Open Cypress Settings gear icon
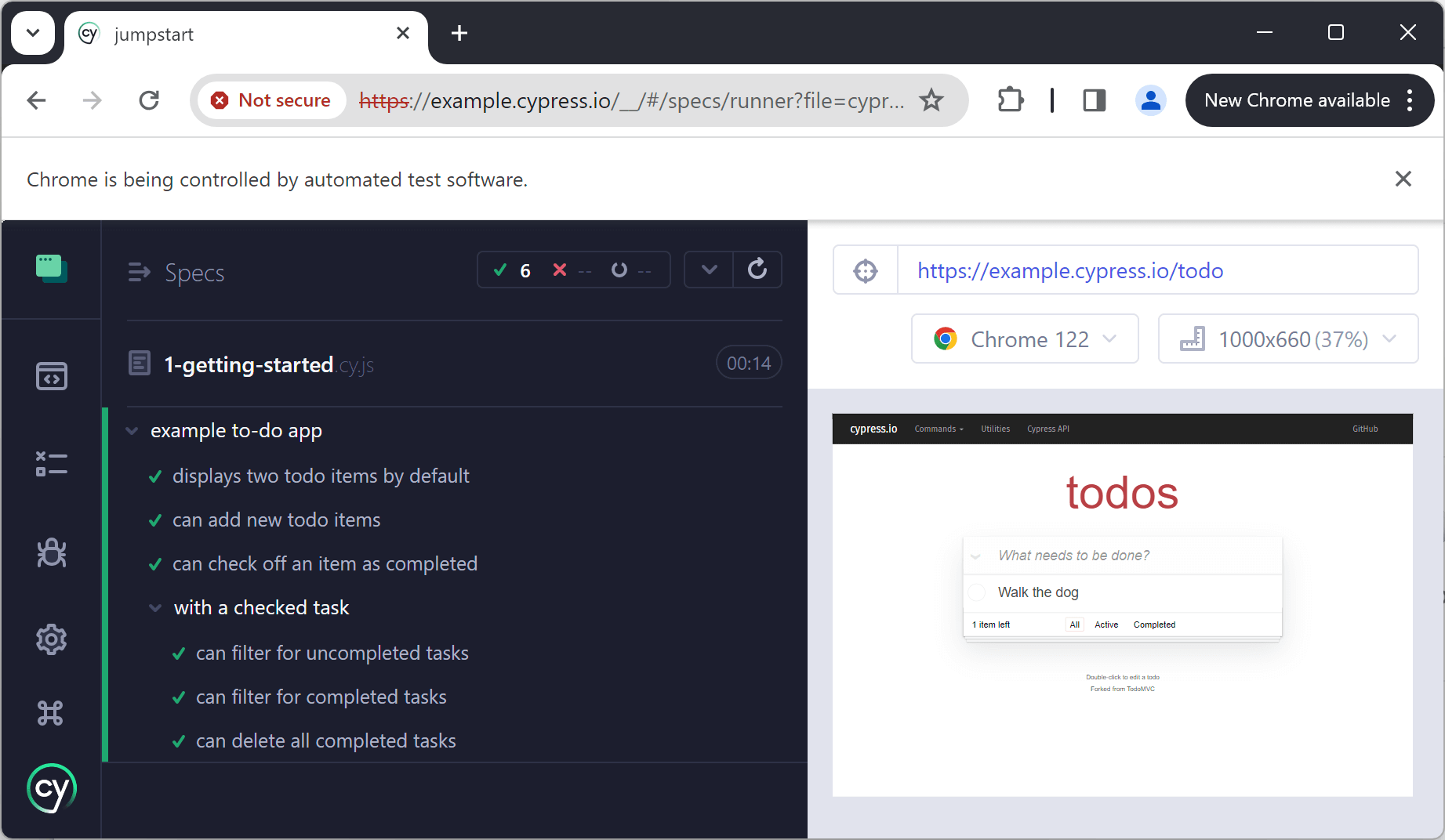The image size is (1445, 840). click(52, 639)
